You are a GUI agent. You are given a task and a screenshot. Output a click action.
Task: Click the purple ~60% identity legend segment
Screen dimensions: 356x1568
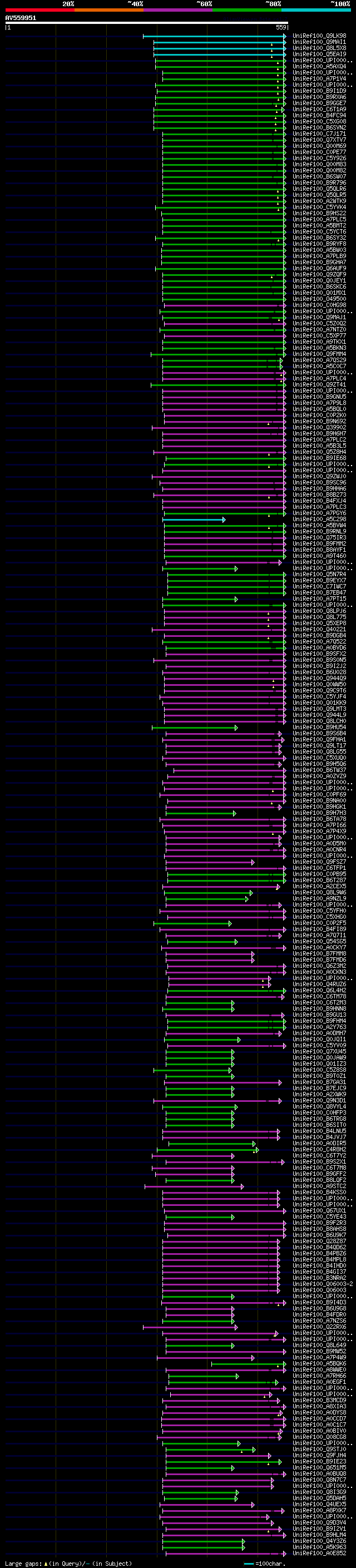[177, 10]
